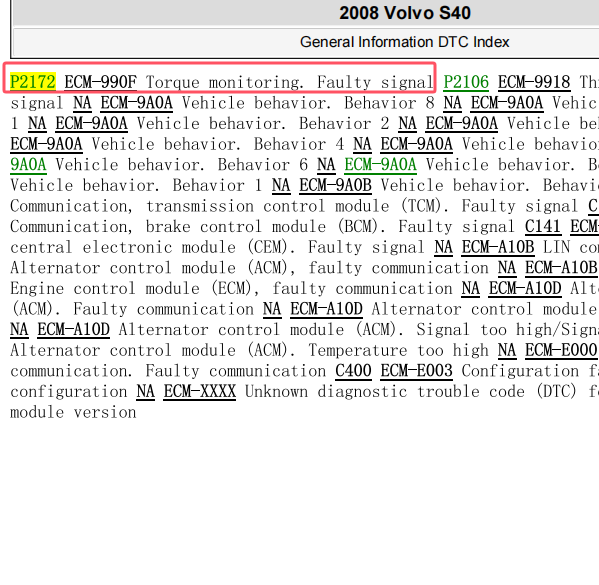Open ECM-A10B link before LIN text
The height and width of the screenshot is (585, 599).
(498, 247)
